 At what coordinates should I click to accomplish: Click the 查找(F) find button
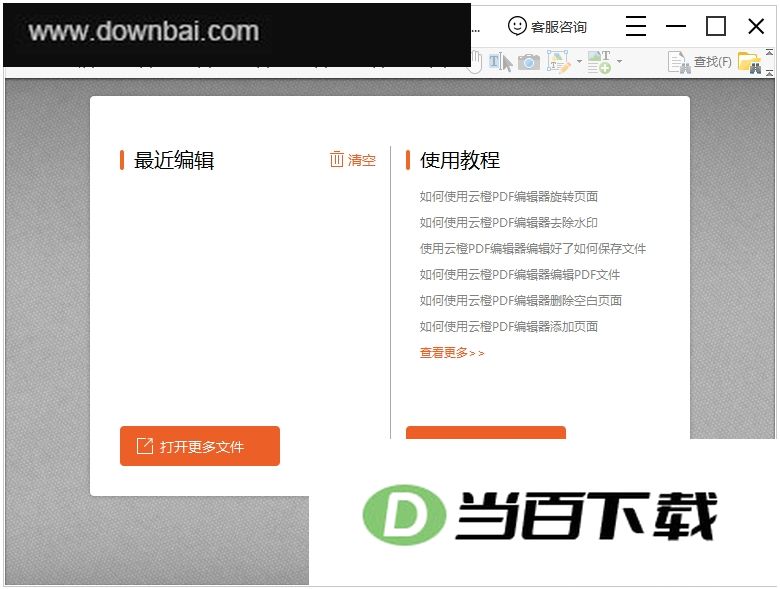click(x=699, y=62)
